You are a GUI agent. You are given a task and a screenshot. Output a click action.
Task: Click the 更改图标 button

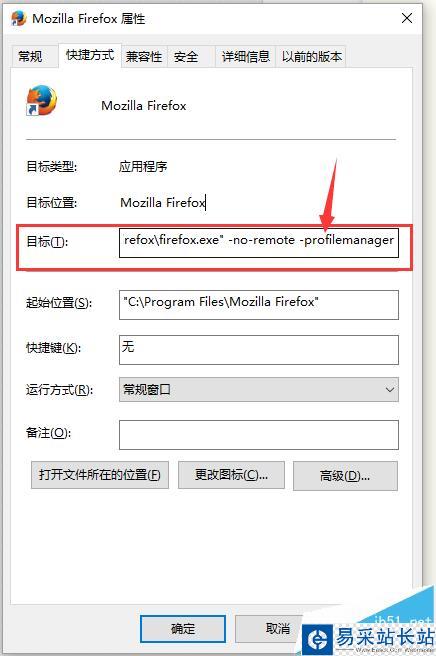(231, 475)
